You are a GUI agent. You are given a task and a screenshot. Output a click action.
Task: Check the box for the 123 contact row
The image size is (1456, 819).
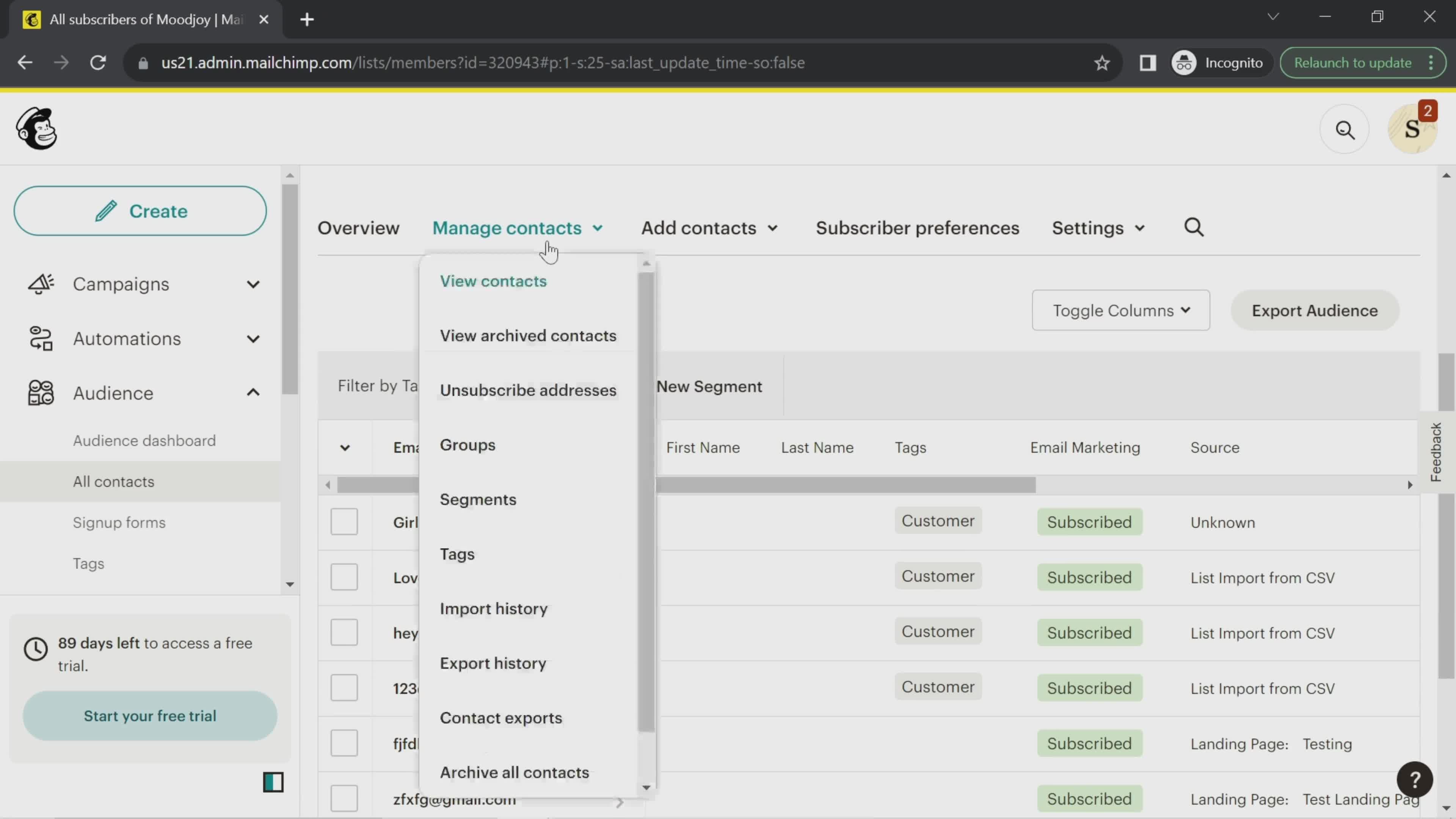click(344, 688)
